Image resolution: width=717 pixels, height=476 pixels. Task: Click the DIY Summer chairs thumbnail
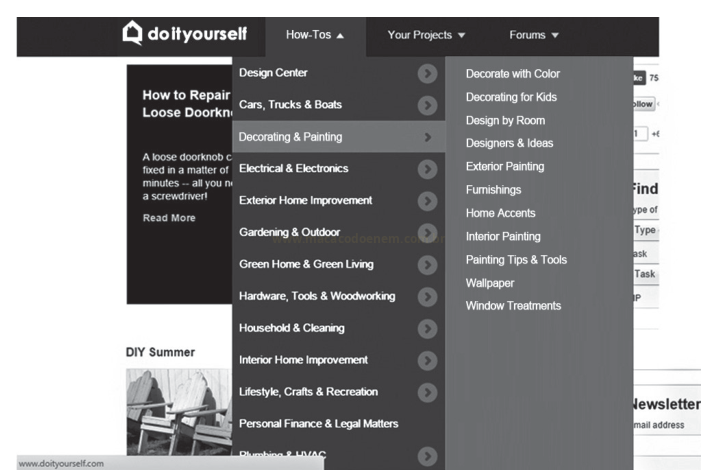click(179, 412)
